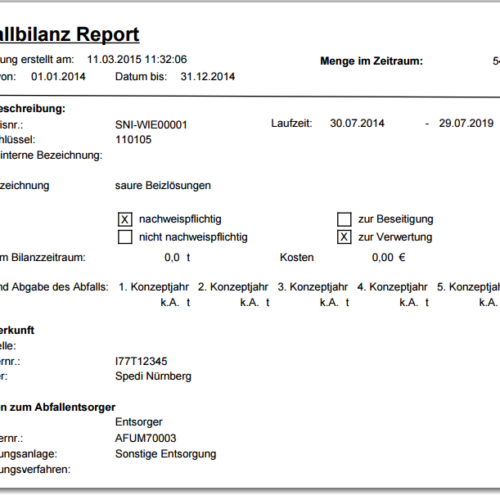Click the 'Abgabe des Abfalls:' label

pyautogui.click(x=60, y=287)
